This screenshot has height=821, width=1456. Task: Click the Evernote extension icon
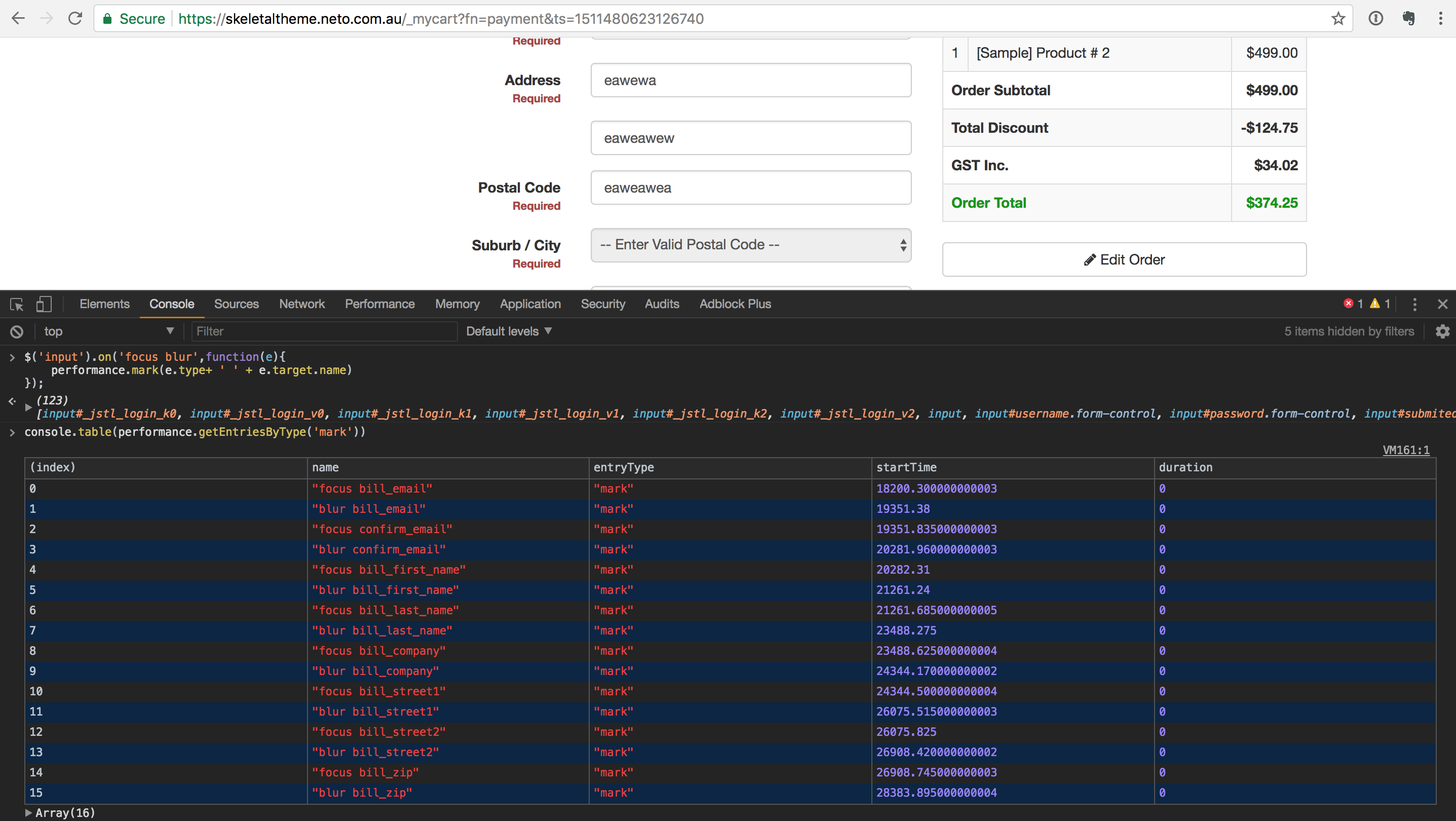click(x=1408, y=19)
